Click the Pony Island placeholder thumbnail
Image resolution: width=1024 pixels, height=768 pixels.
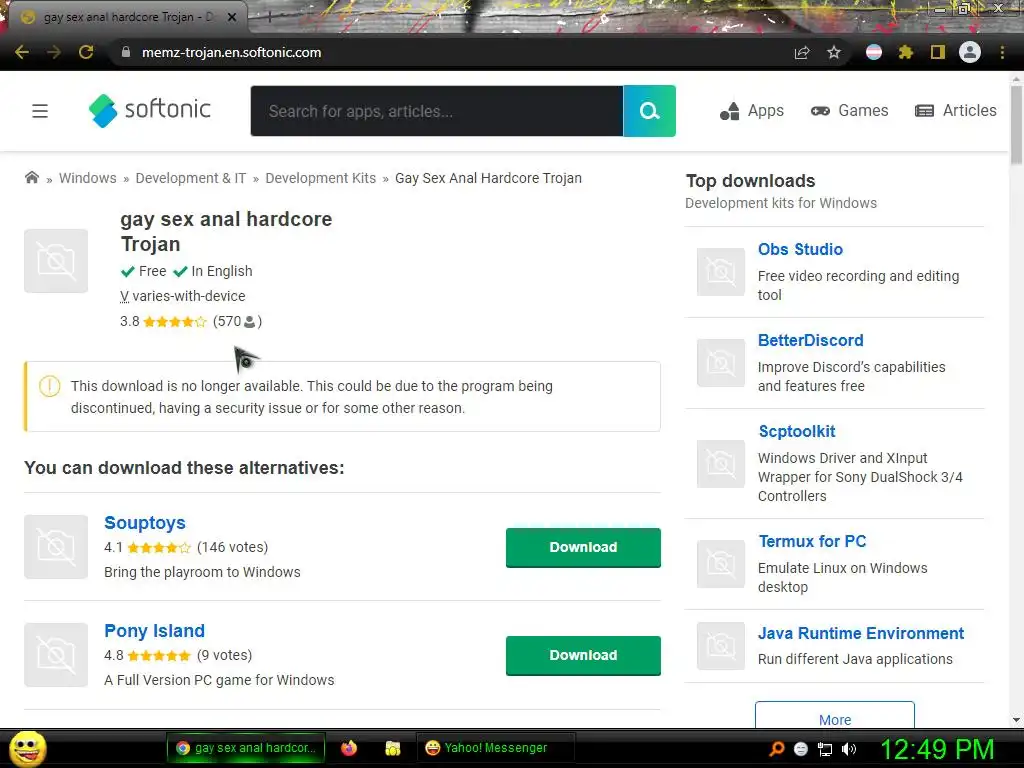point(56,654)
